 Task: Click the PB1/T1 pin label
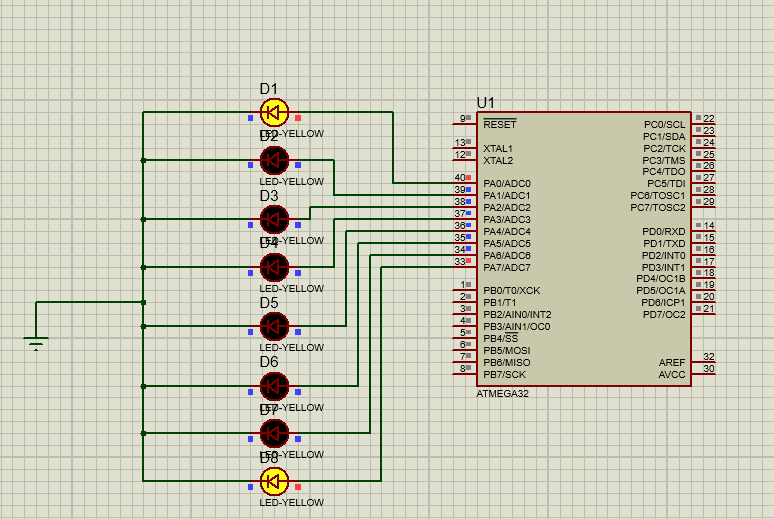pos(500,303)
